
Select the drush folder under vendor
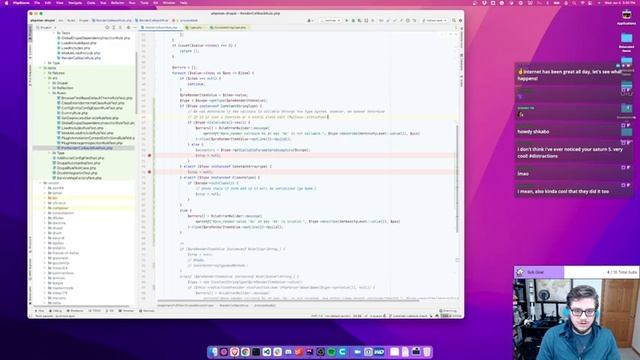pyautogui.click(x=55, y=233)
